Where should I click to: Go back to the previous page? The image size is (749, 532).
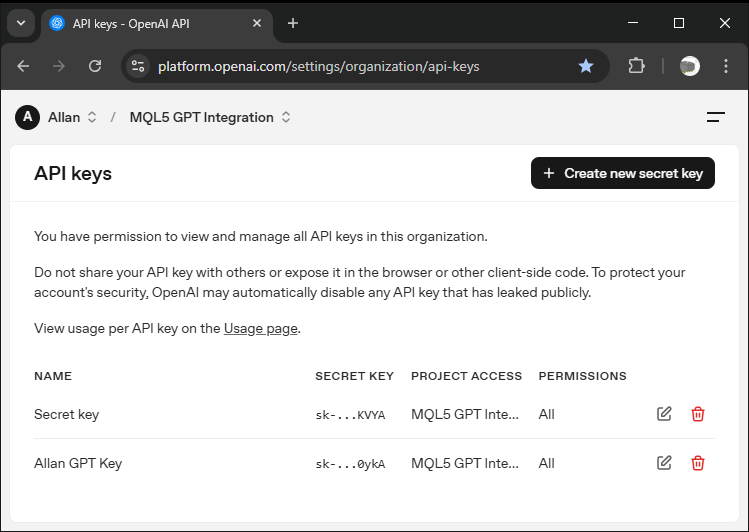point(23,66)
